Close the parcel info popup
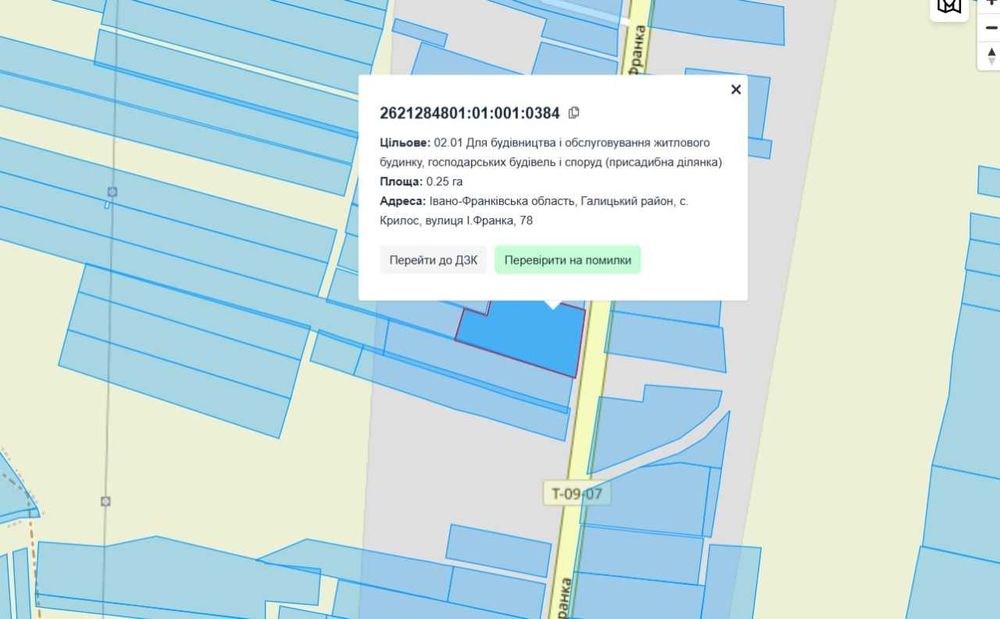This screenshot has width=1000, height=619. (735, 89)
